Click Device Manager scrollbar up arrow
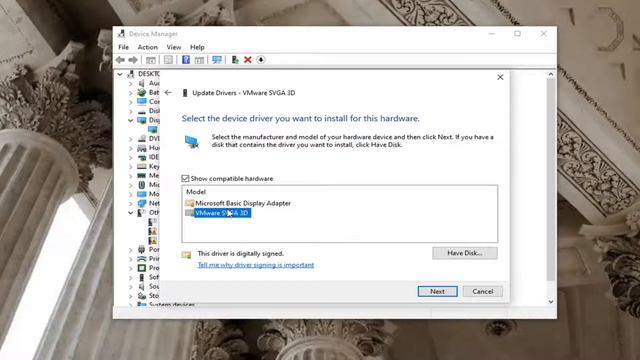Viewport: 640px width, 360px height. pos(551,74)
